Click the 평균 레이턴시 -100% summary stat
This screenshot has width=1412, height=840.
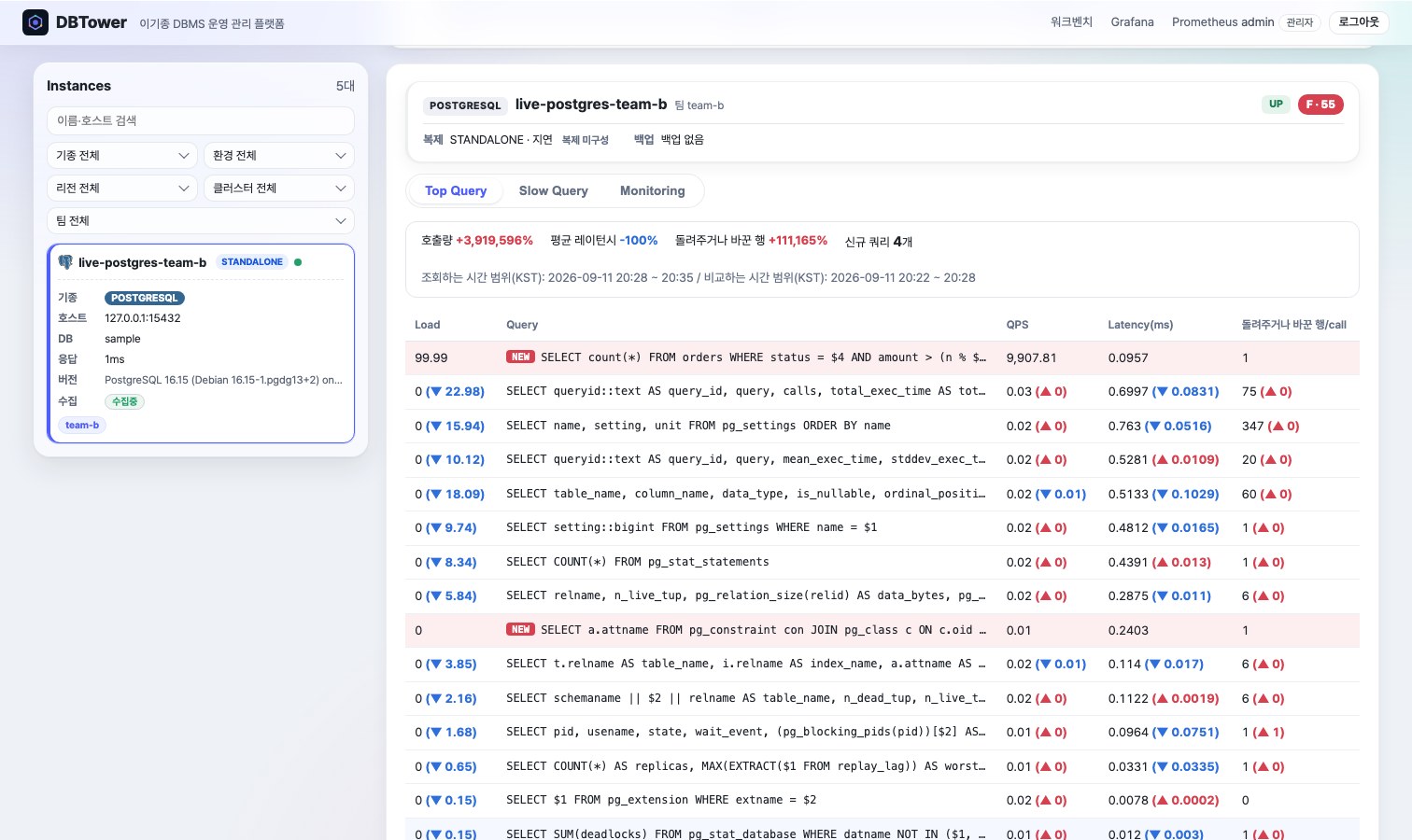(604, 241)
